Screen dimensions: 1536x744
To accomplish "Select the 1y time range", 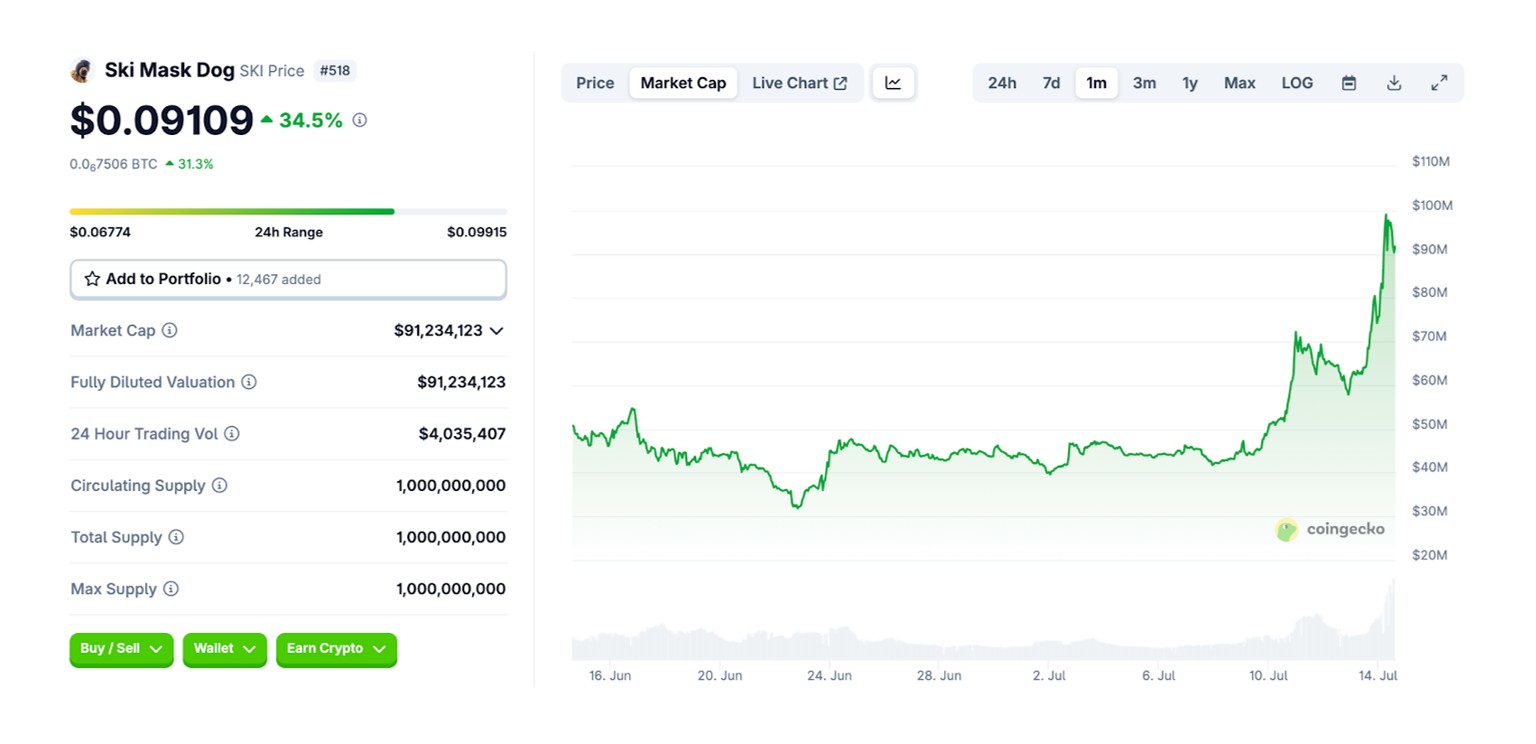I will 1190,83.
